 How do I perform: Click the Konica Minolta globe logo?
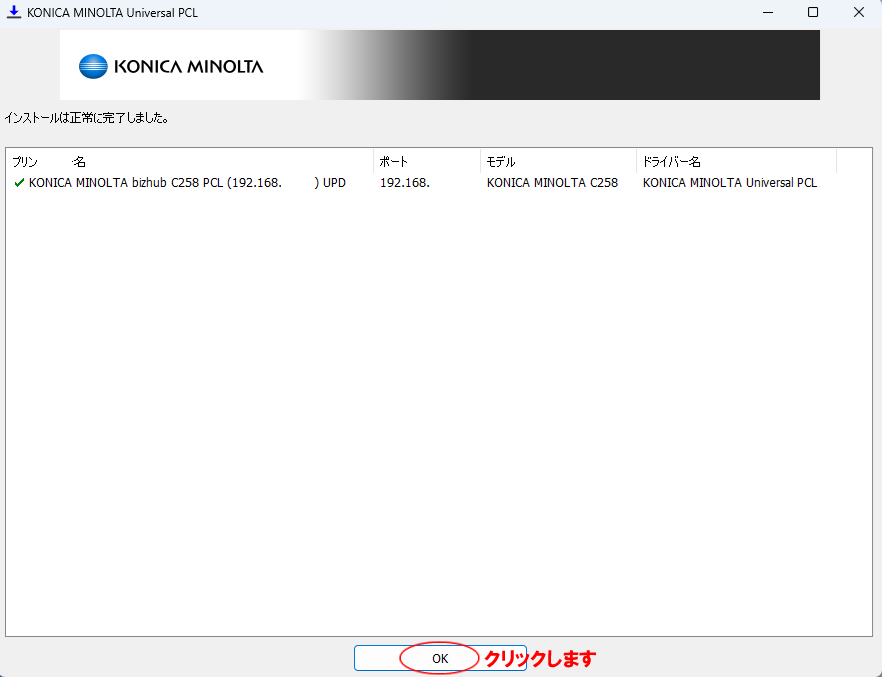tap(93, 66)
